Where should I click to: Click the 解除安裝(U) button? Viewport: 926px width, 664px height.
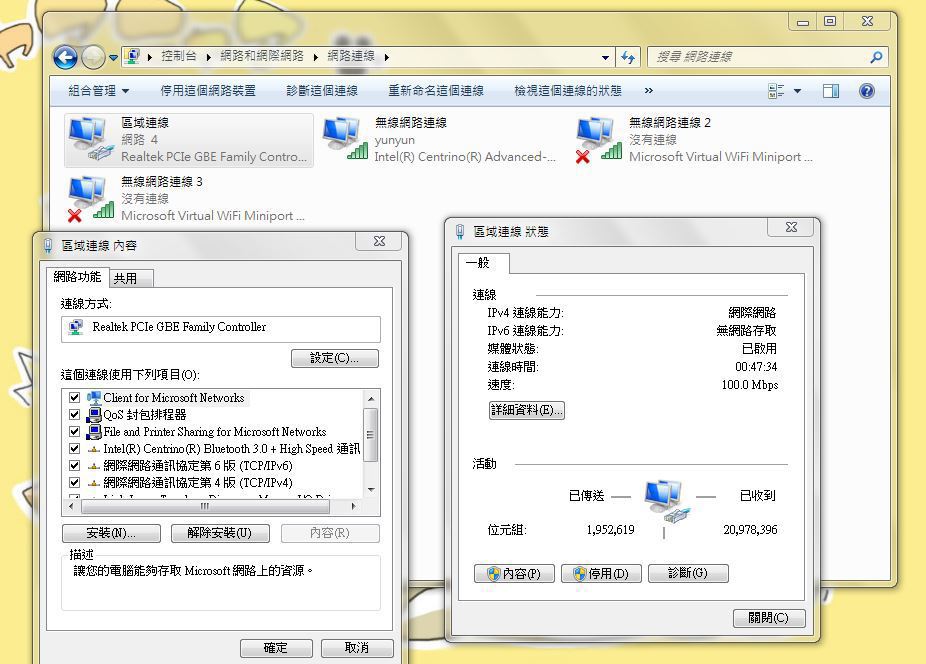pos(220,533)
